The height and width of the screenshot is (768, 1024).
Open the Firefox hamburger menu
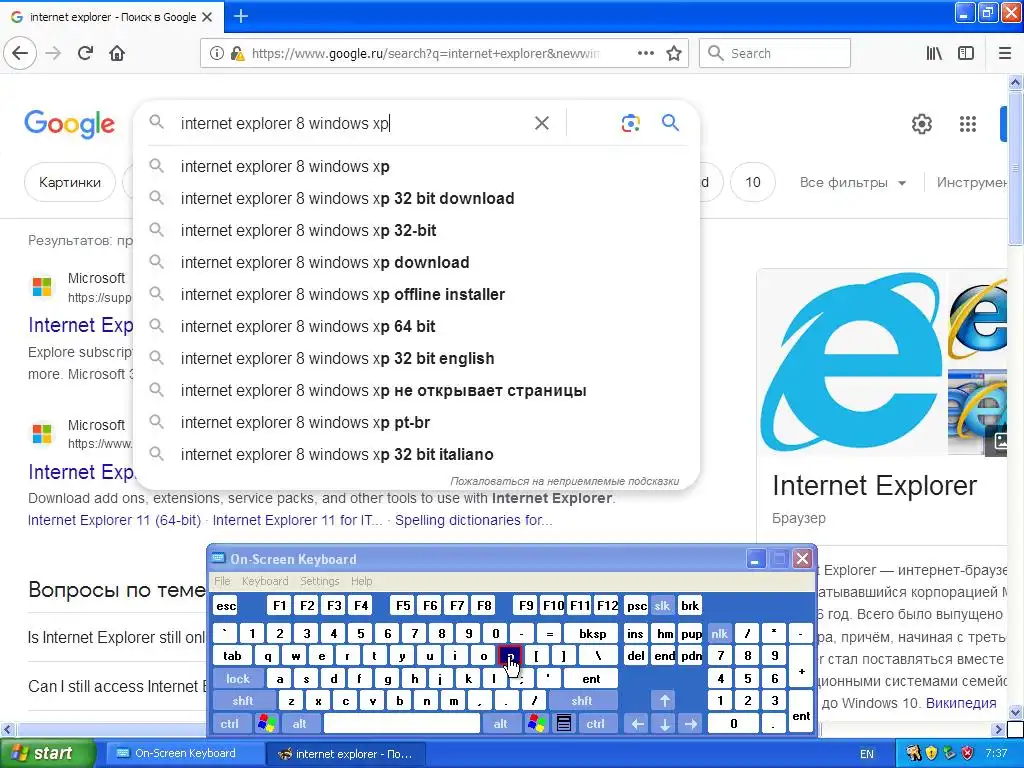pyautogui.click(x=1005, y=54)
